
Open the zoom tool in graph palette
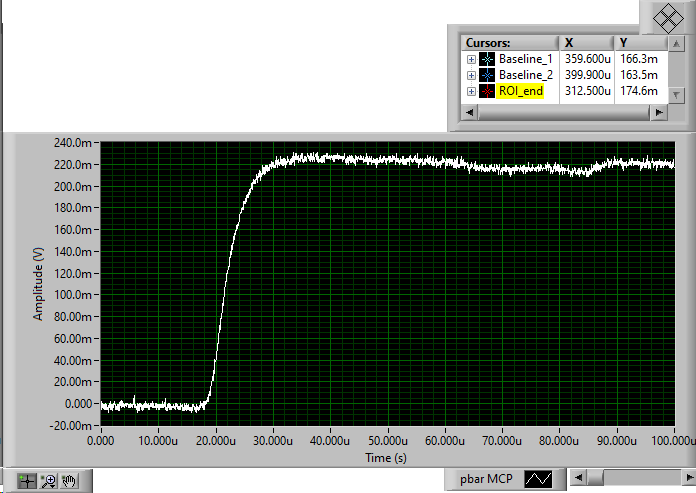point(48,481)
